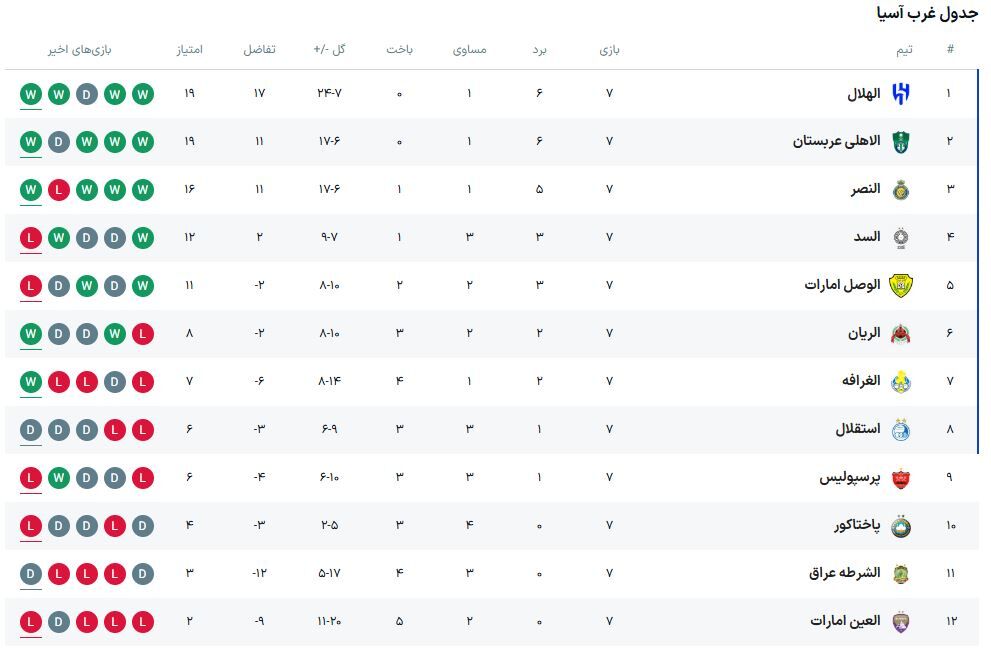
Task: Click the Esteghlal blue club logo
Action: (x=901, y=430)
